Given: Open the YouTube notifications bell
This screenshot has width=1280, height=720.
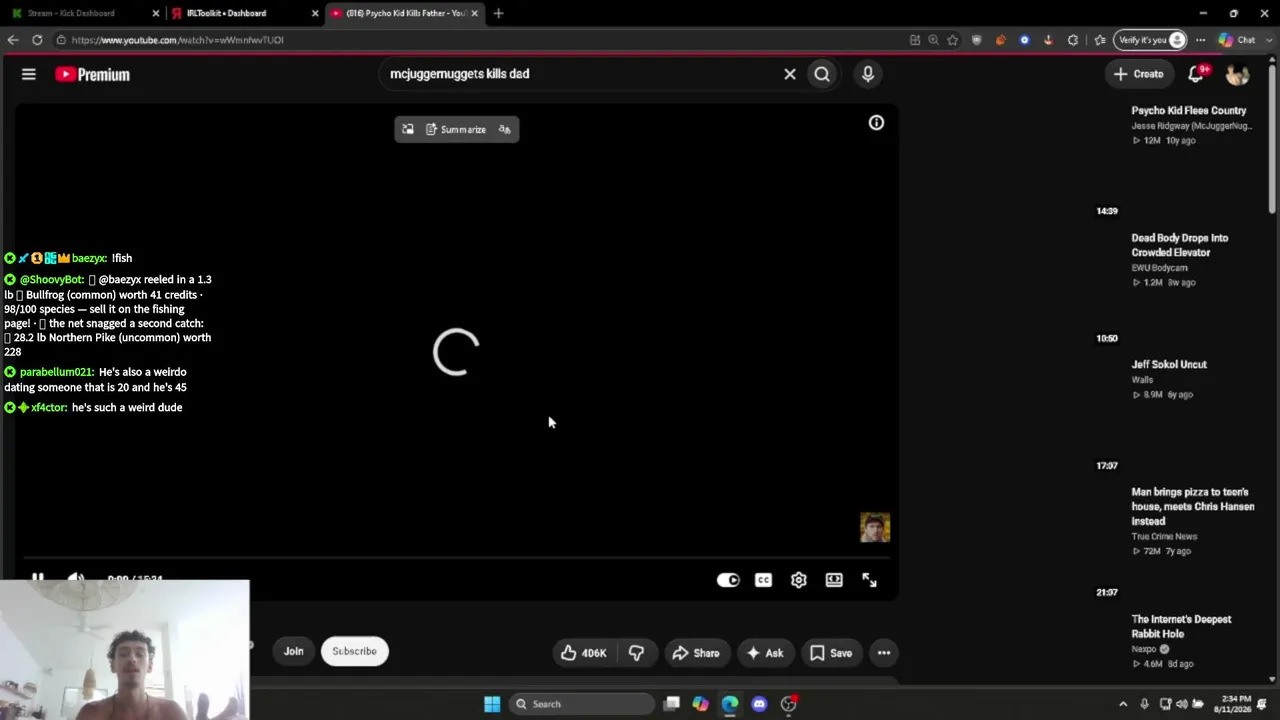Looking at the screenshot, I should (1196, 74).
